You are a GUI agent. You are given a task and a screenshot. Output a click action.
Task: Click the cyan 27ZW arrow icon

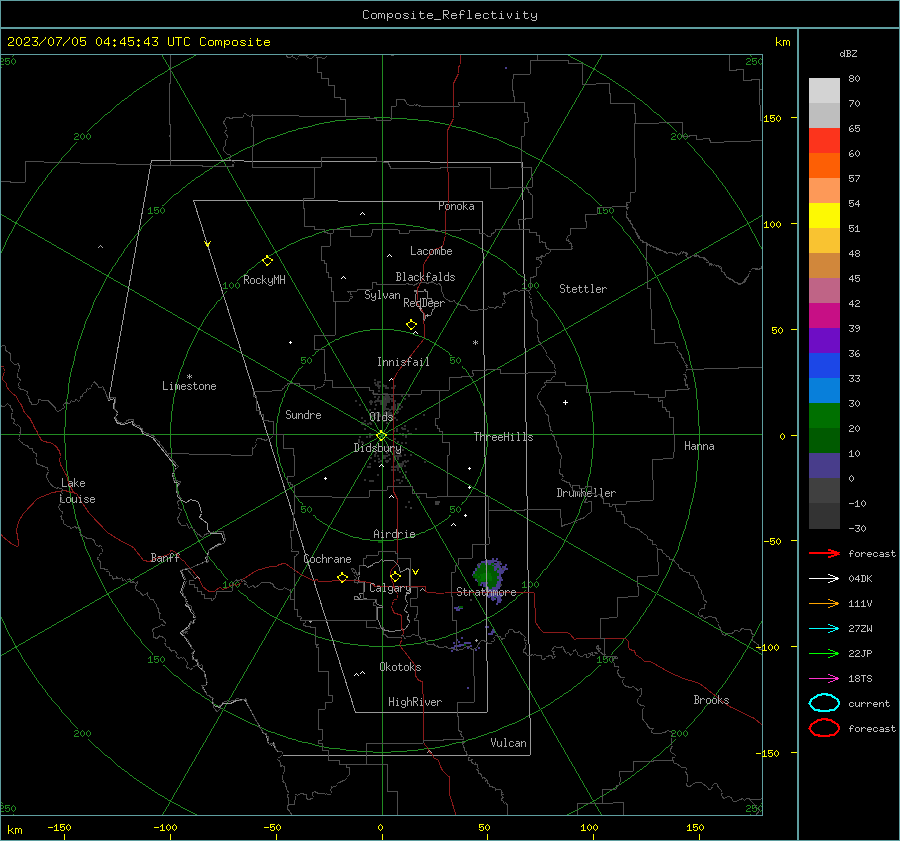824,629
